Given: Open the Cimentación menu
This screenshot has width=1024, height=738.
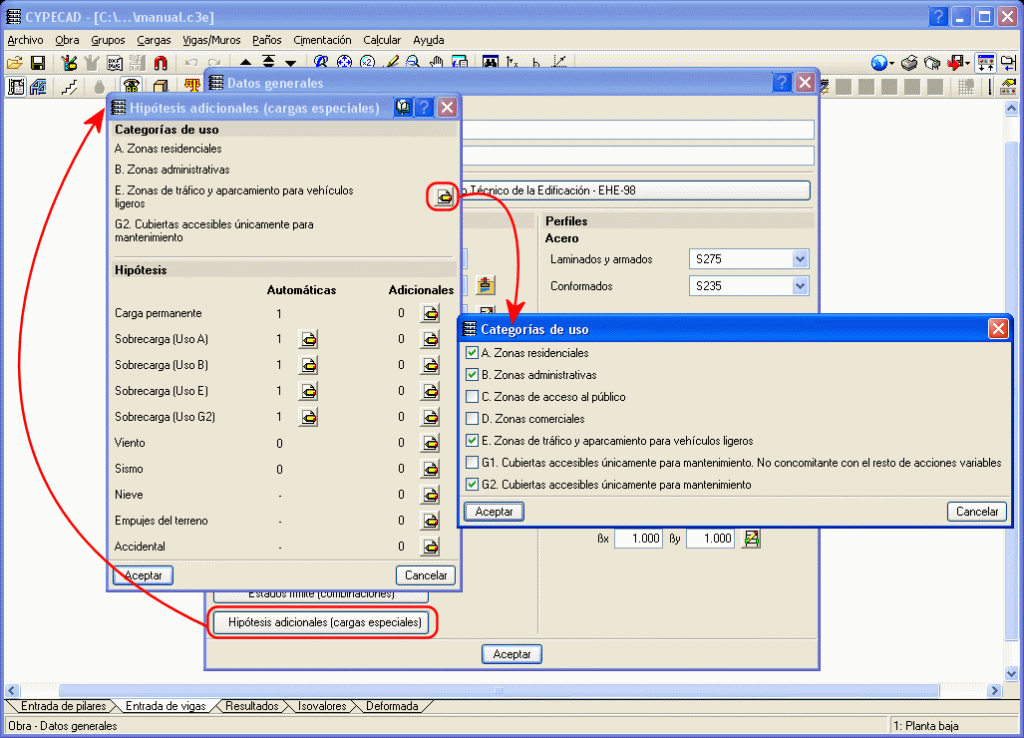Looking at the screenshot, I should [x=322, y=40].
